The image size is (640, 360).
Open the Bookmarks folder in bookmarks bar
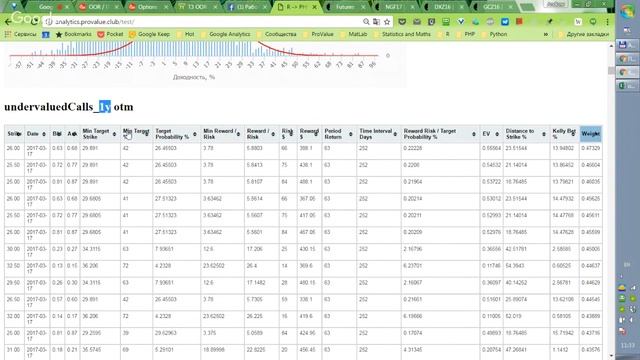tap(73, 34)
